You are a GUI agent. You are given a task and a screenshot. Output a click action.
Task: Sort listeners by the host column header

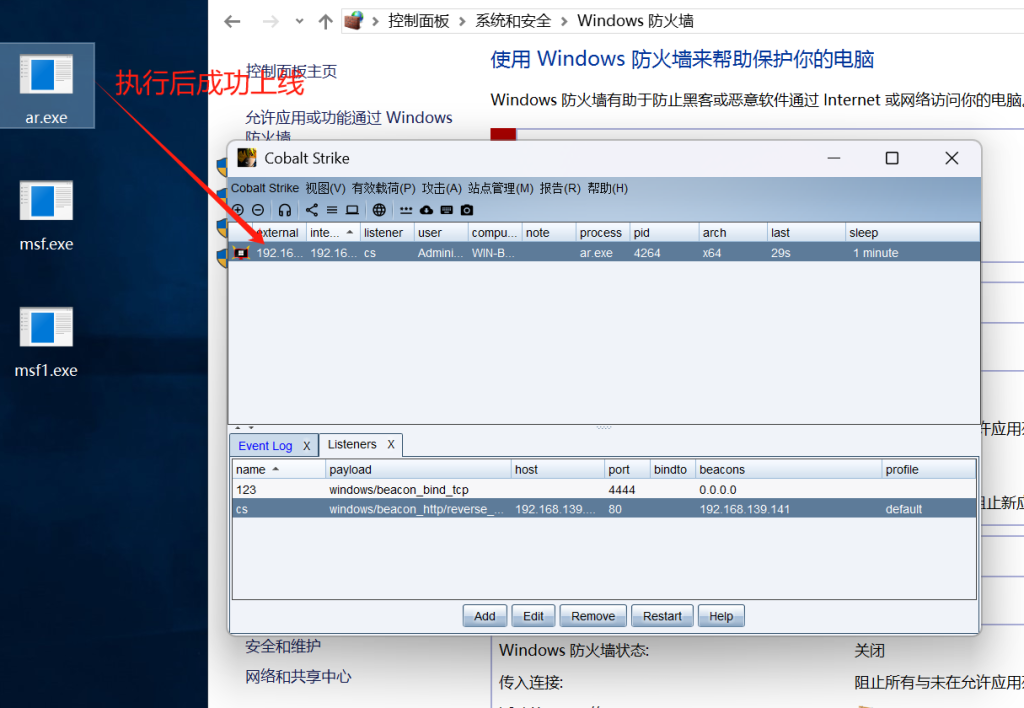[558, 470]
